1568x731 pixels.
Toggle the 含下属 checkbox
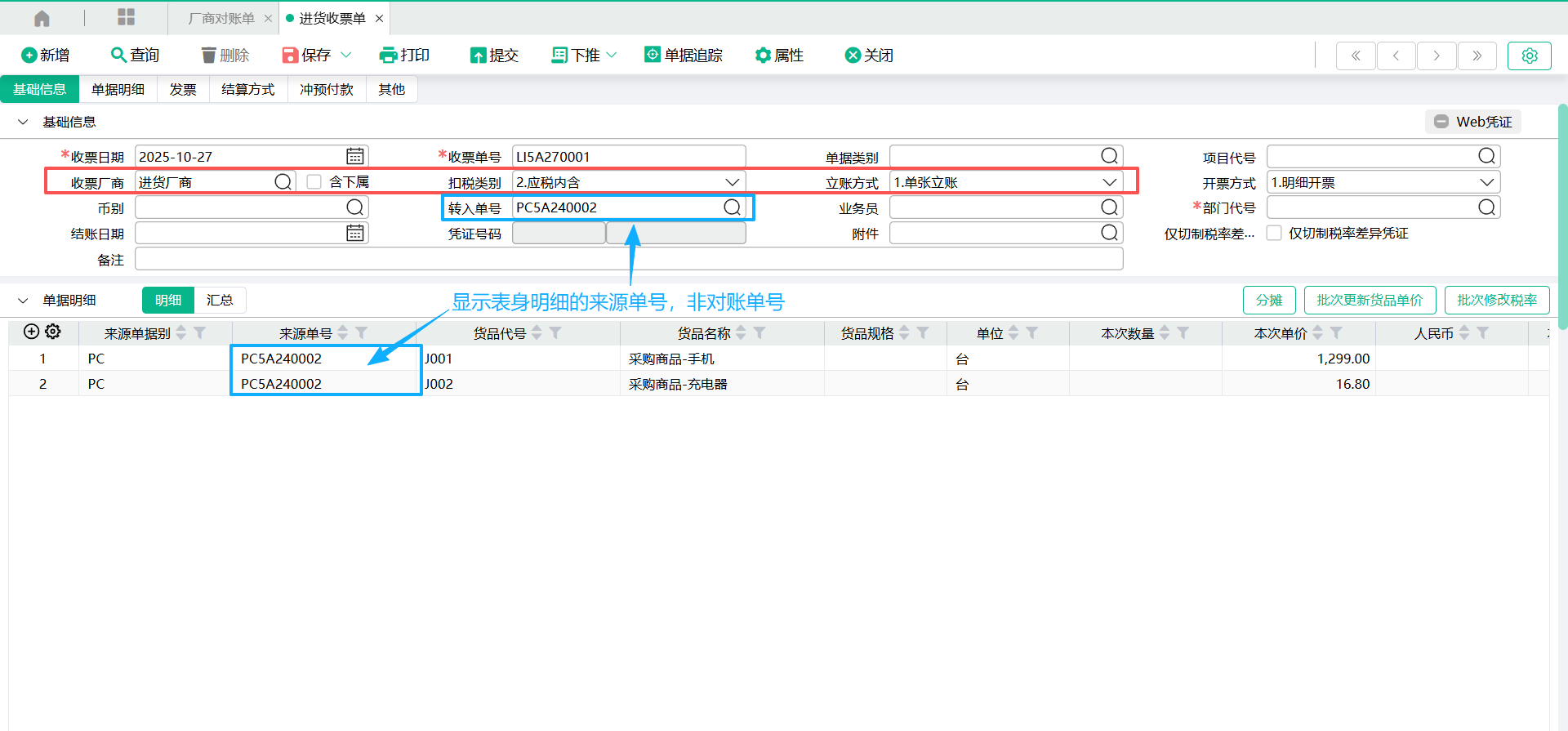(x=314, y=181)
